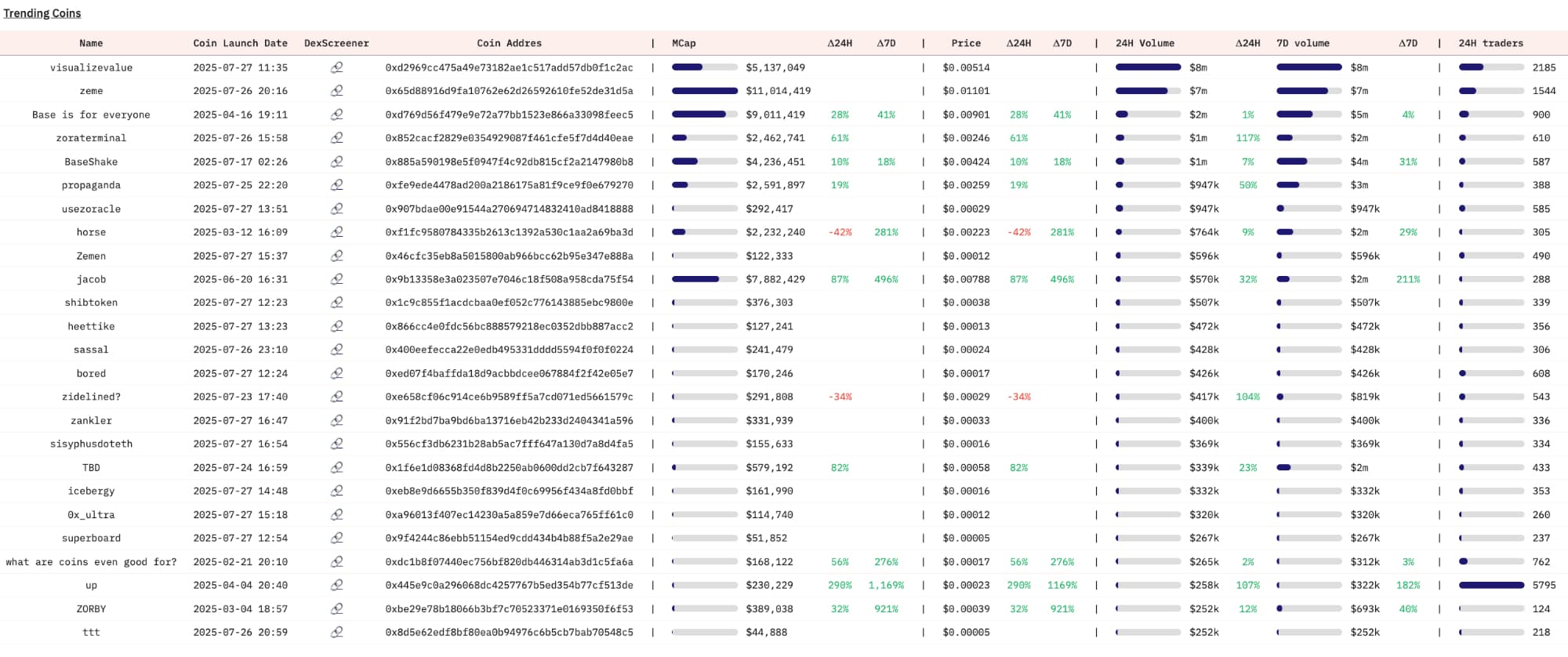Click DexScreener icon for TBD coin
Screen dimensions: 1568x657
pos(336,467)
